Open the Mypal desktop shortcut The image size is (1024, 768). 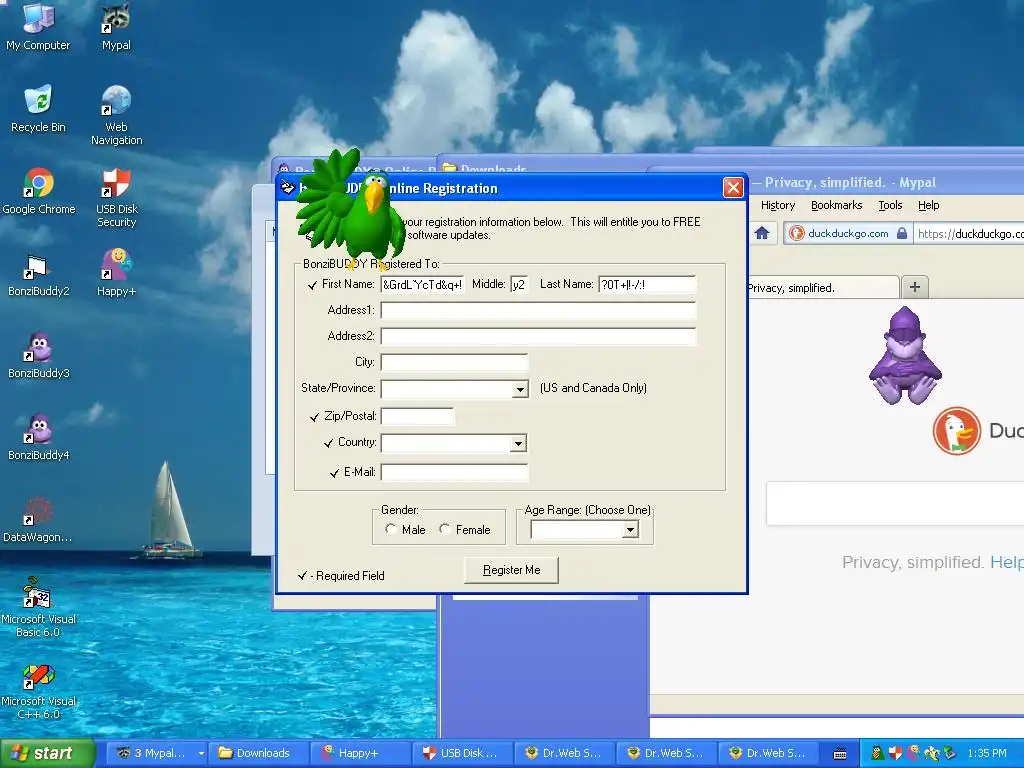(116, 26)
